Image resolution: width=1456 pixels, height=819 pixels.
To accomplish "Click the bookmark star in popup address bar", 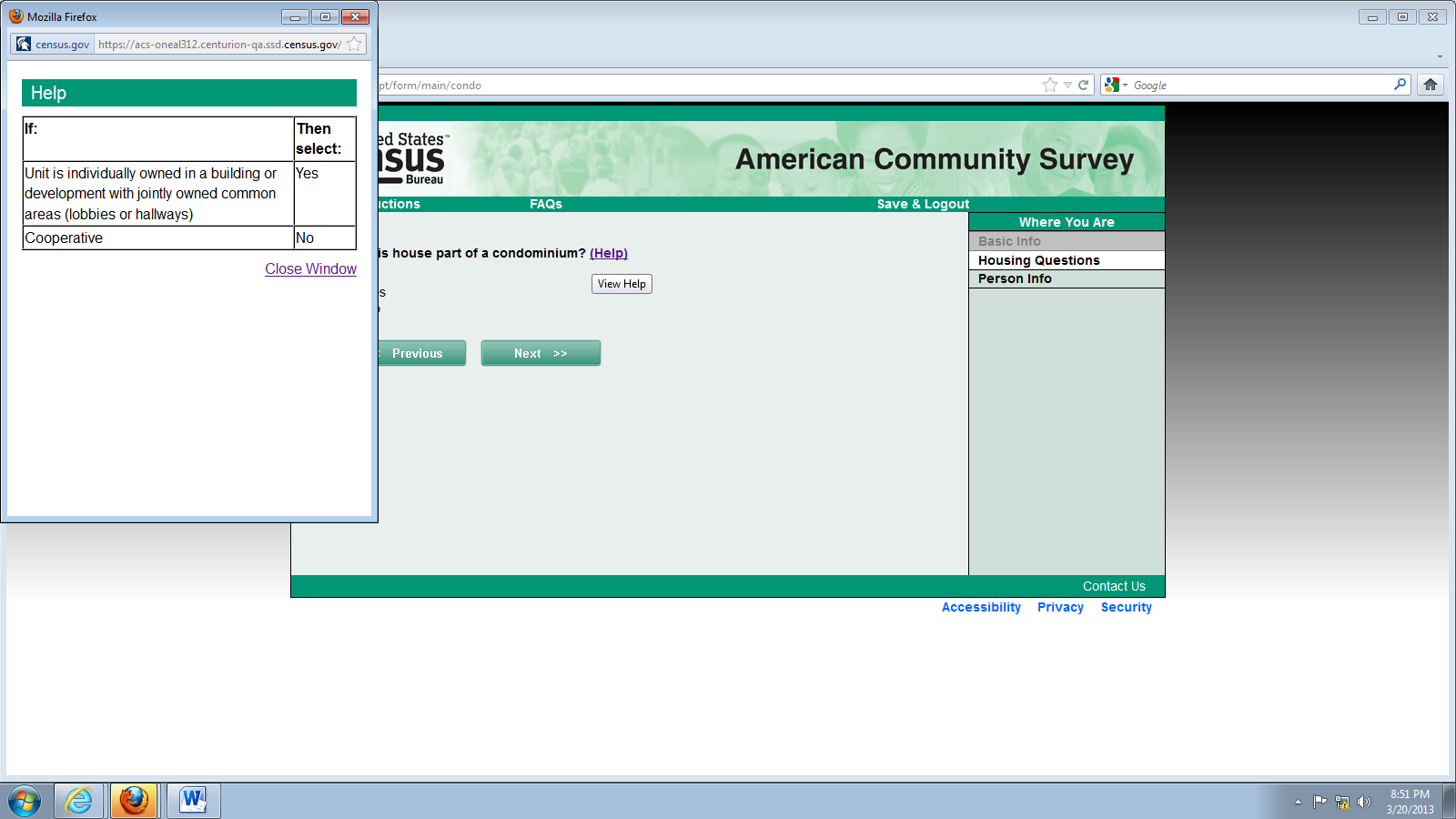I will 354,44.
